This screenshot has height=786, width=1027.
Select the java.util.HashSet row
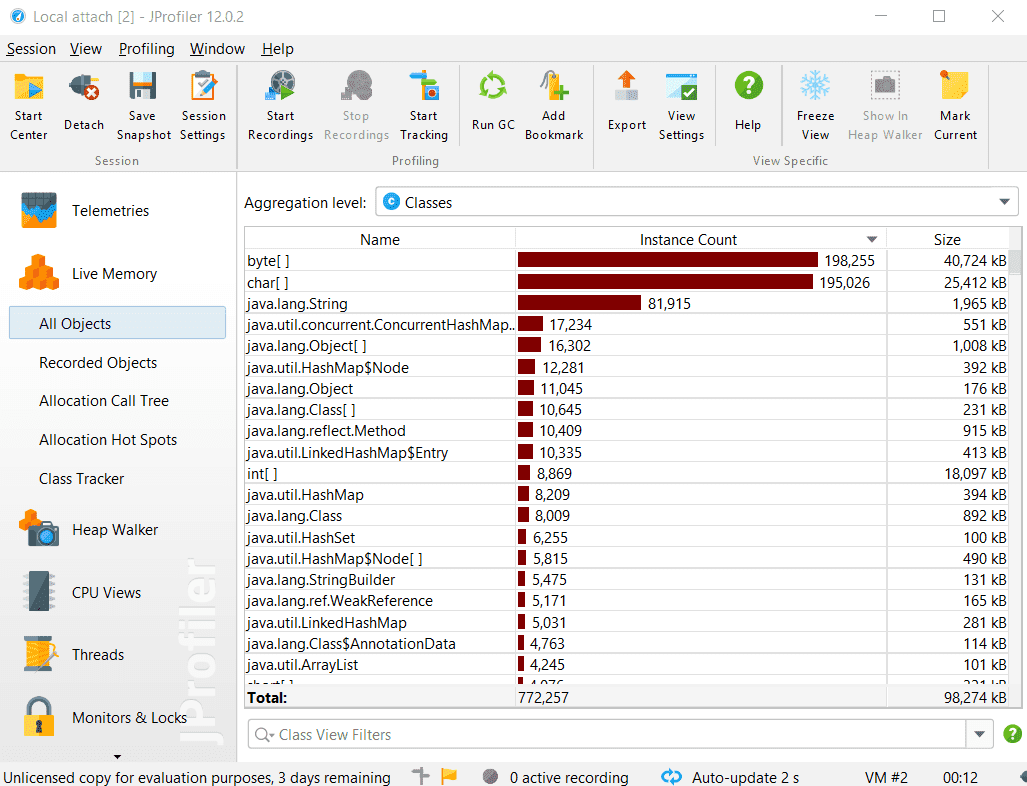[x=627, y=537]
